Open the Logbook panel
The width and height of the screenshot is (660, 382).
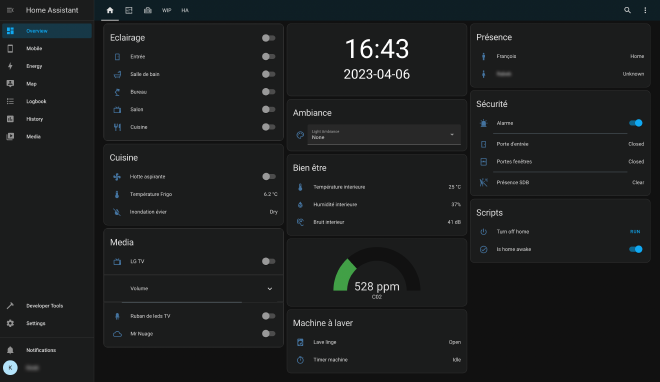(47, 101)
